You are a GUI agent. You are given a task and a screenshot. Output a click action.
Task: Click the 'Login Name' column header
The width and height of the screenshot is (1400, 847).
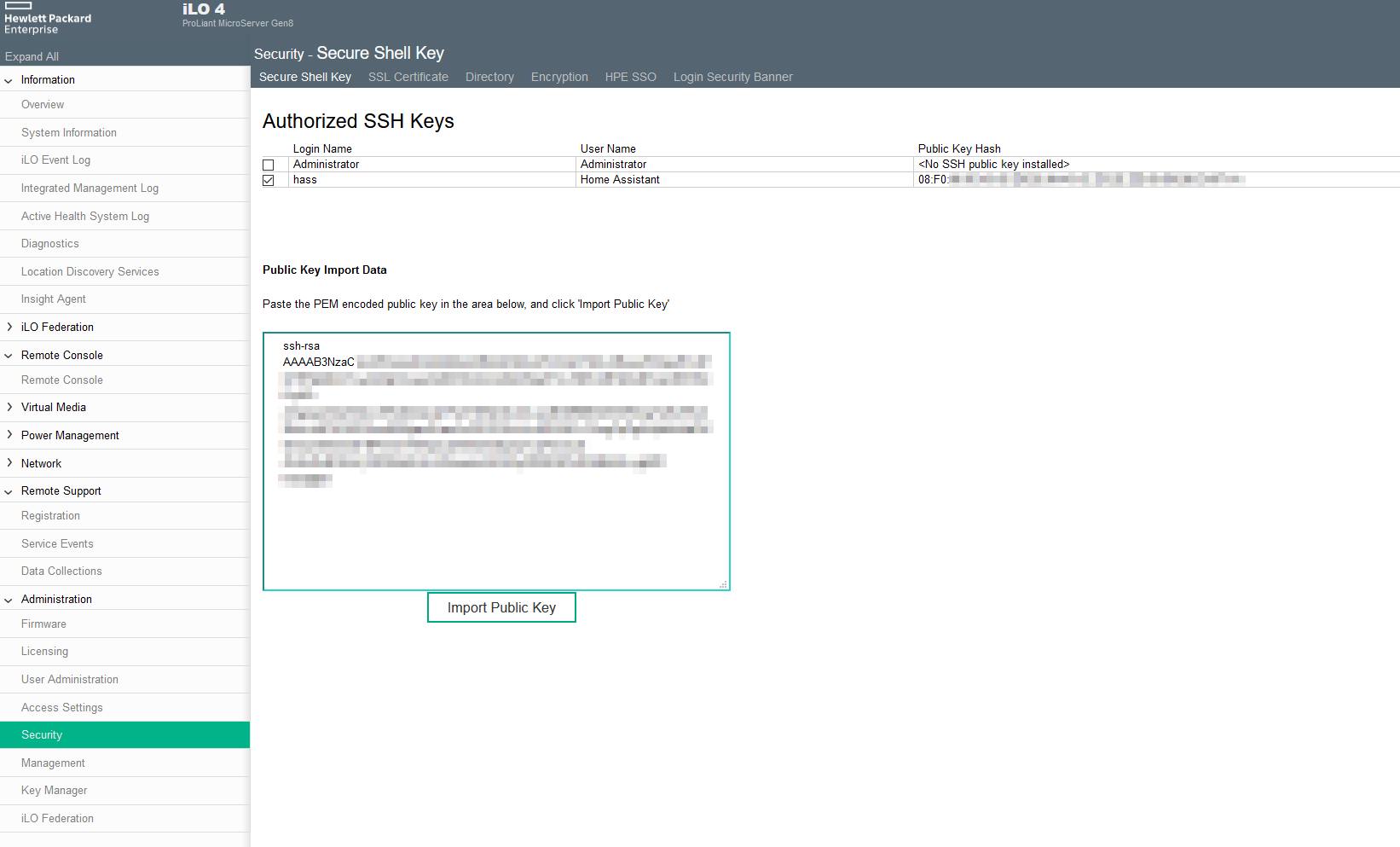click(322, 148)
